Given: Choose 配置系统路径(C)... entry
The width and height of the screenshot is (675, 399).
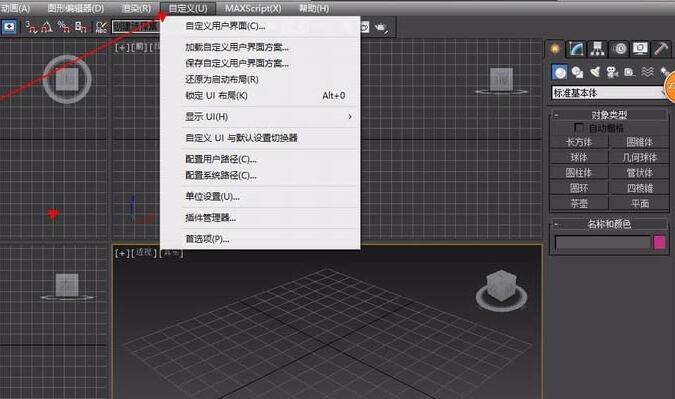Looking at the screenshot, I should click(260, 176).
